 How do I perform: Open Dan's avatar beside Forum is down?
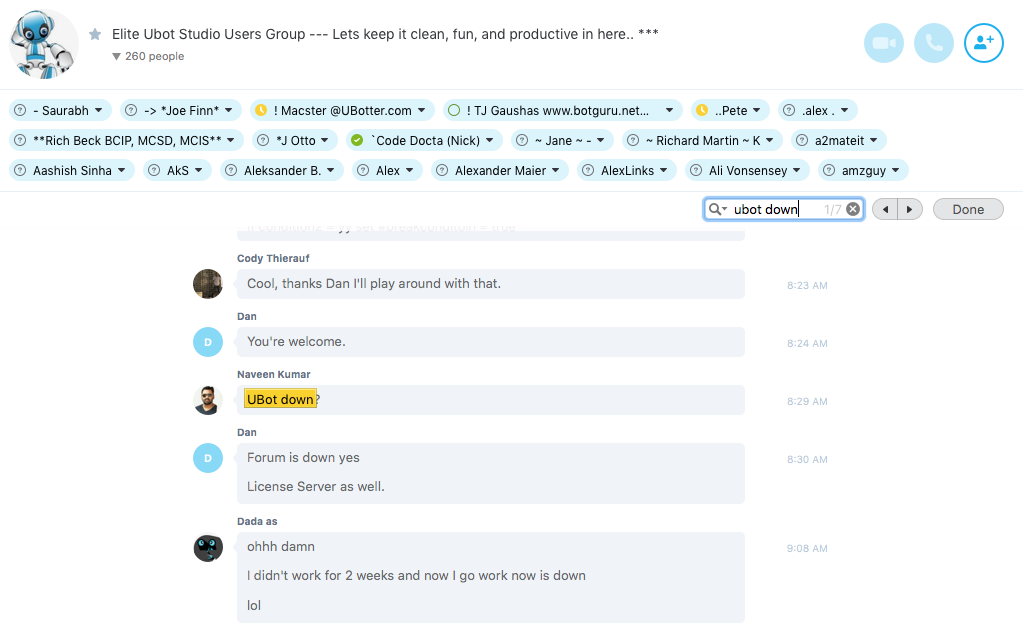click(x=207, y=458)
